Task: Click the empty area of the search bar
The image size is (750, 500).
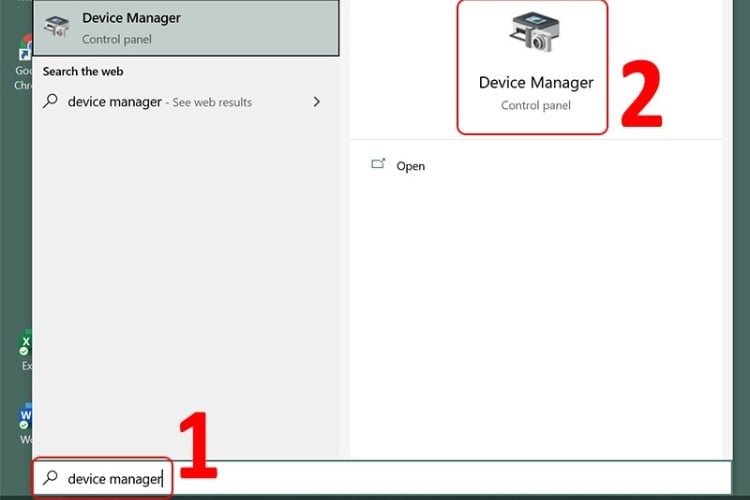Action: [x=450, y=478]
